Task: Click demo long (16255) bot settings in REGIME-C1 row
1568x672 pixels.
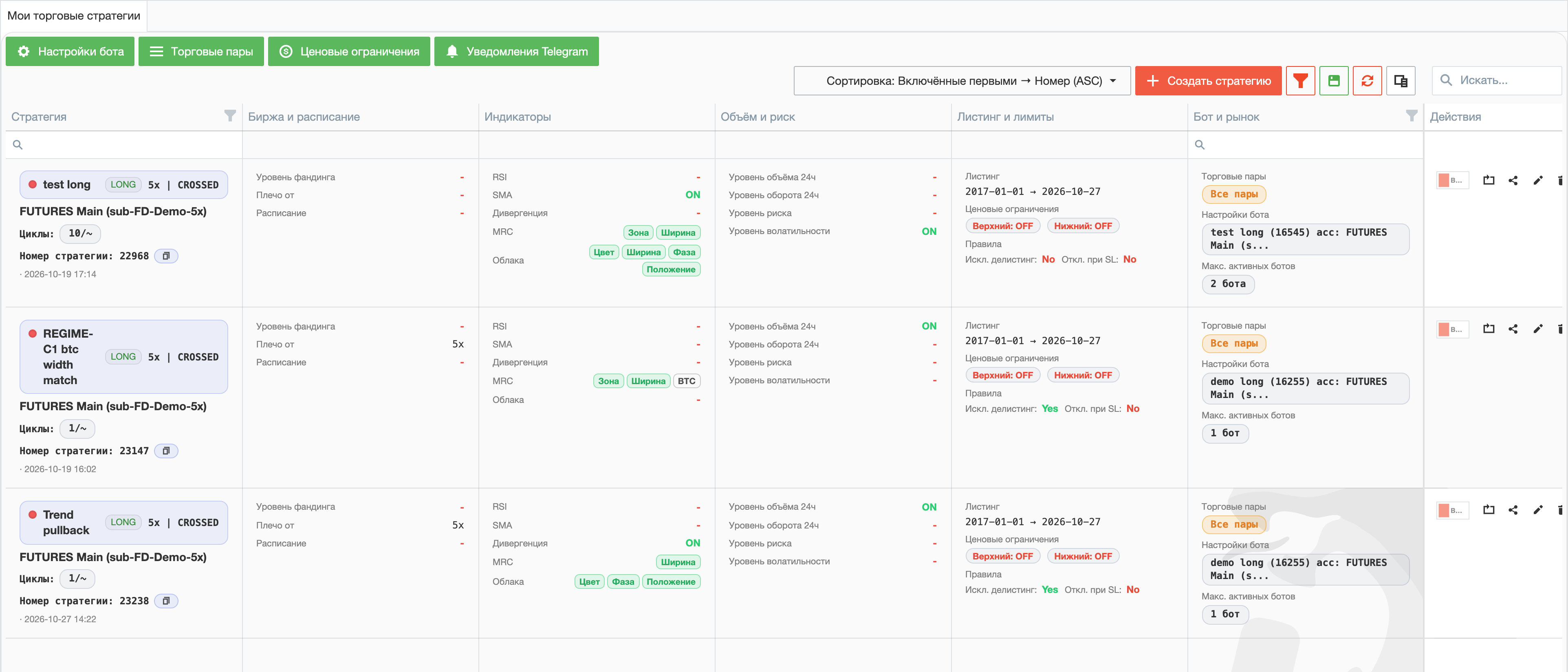Action: [1305, 388]
